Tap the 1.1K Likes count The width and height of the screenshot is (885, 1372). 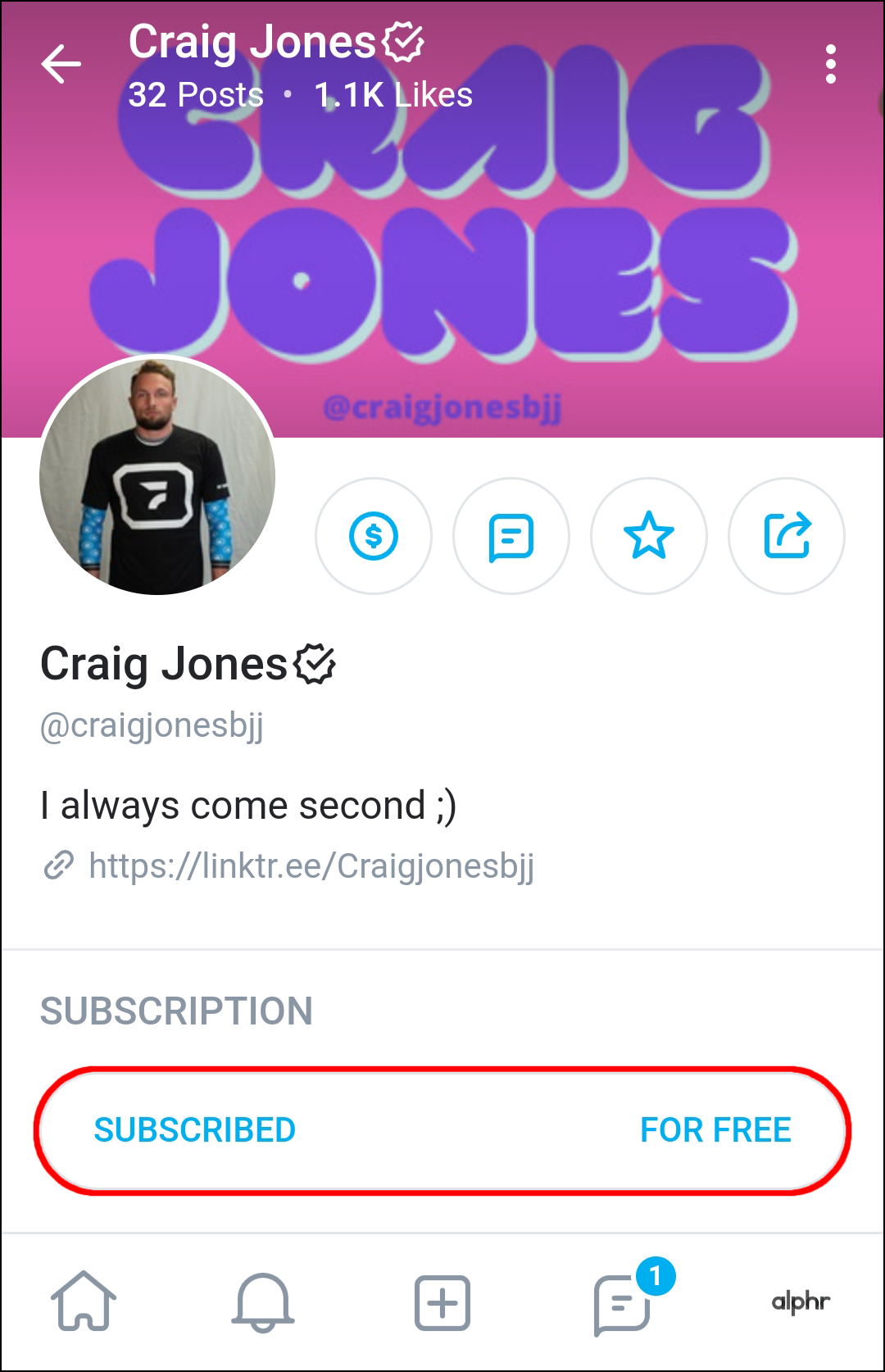[393, 95]
